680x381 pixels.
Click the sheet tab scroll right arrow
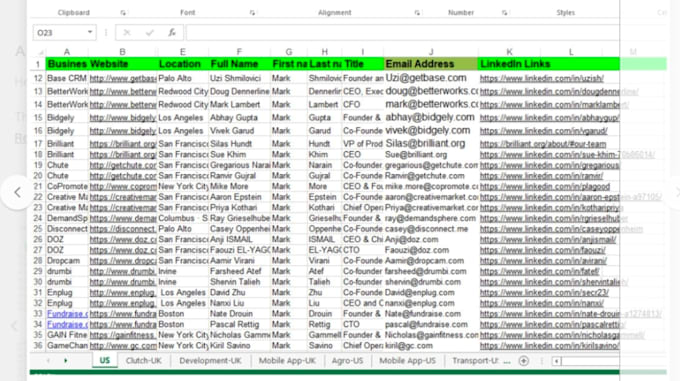click(65, 361)
